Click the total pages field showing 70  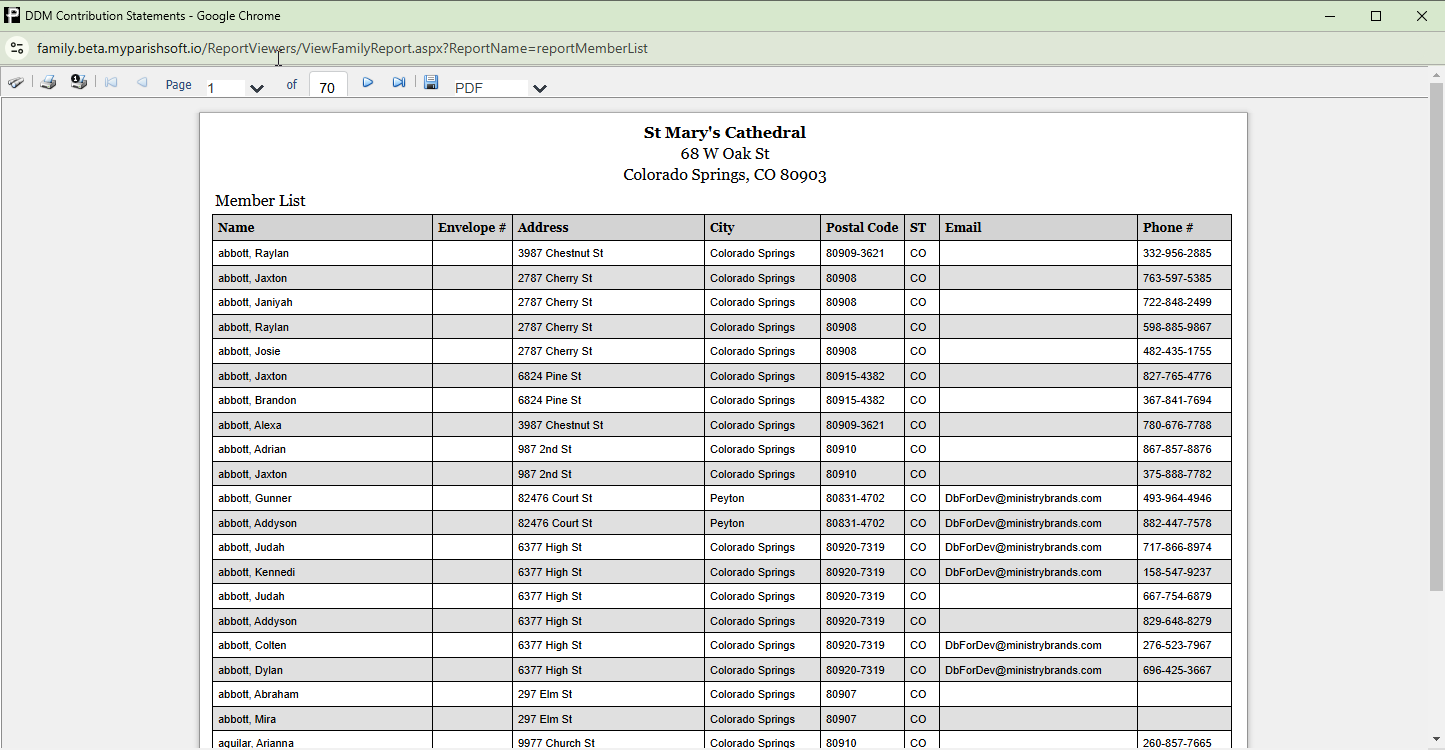pyautogui.click(x=328, y=87)
